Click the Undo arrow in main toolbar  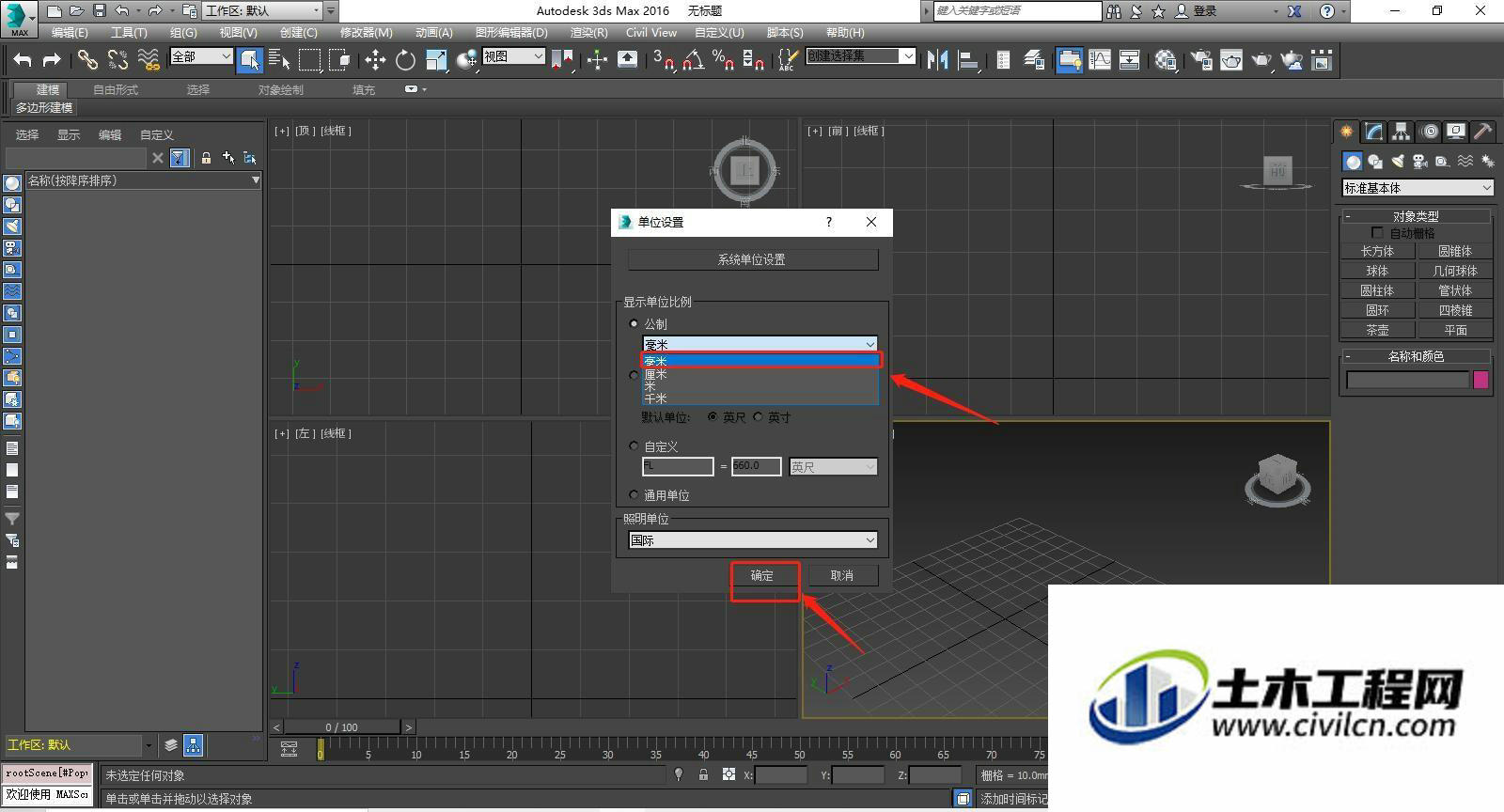pyautogui.click(x=23, y=60)
